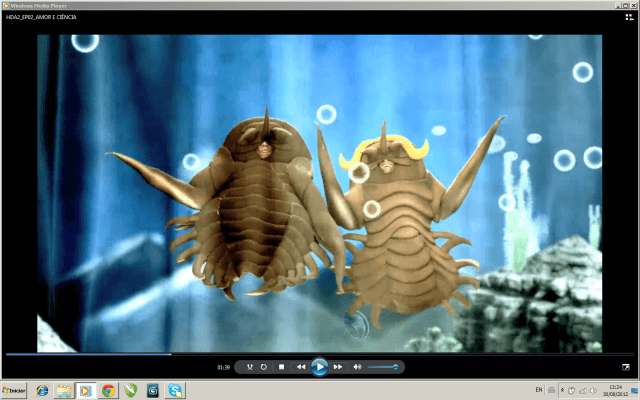Viewport: 640px width, 400px height.
Task: Click the elapsed time 01:39 display
Action: 223,368
